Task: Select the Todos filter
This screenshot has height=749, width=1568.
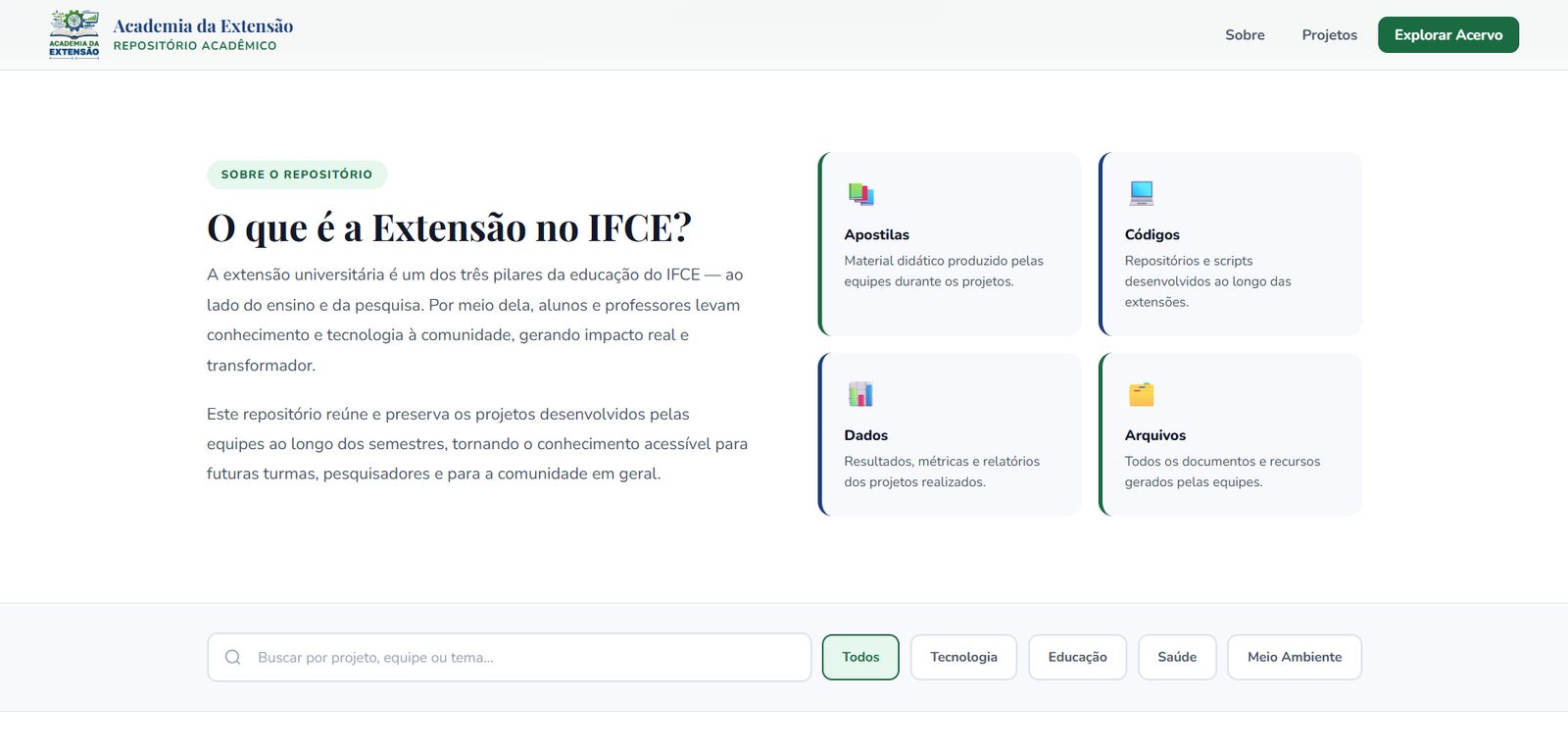Action: pos(860,657)
